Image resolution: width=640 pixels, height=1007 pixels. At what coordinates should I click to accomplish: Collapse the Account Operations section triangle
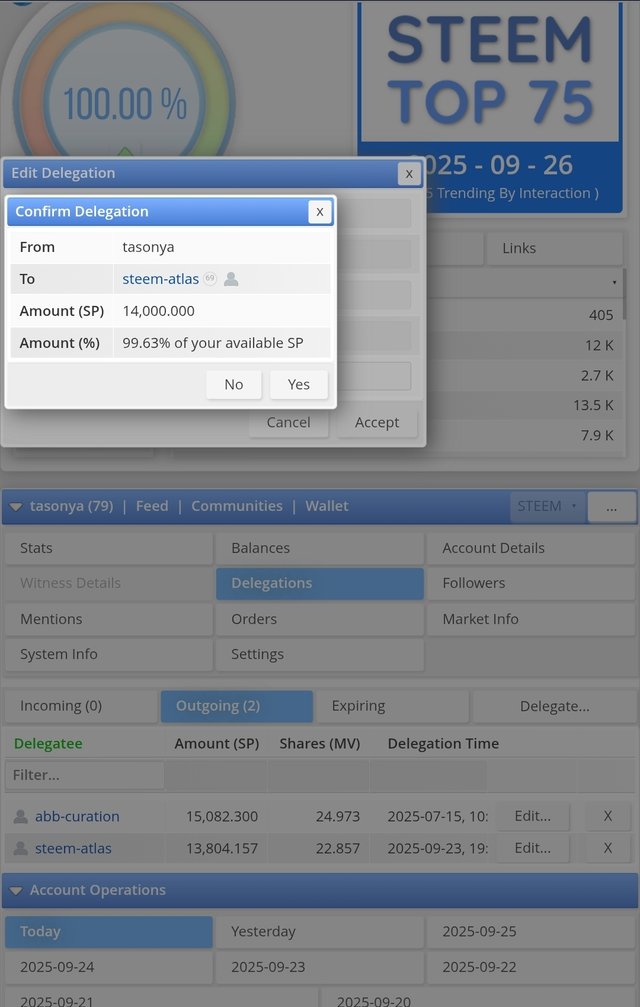[16, 891]
